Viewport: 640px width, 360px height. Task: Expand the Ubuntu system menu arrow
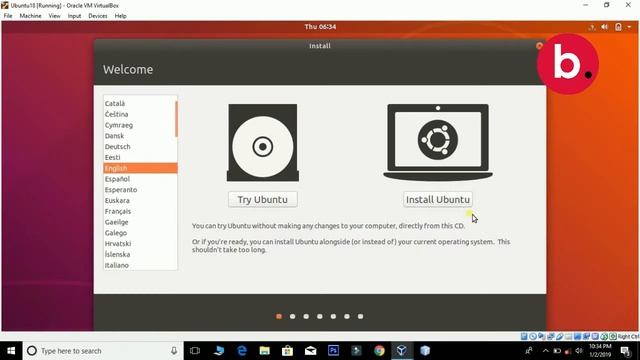(x=629, y=27)
